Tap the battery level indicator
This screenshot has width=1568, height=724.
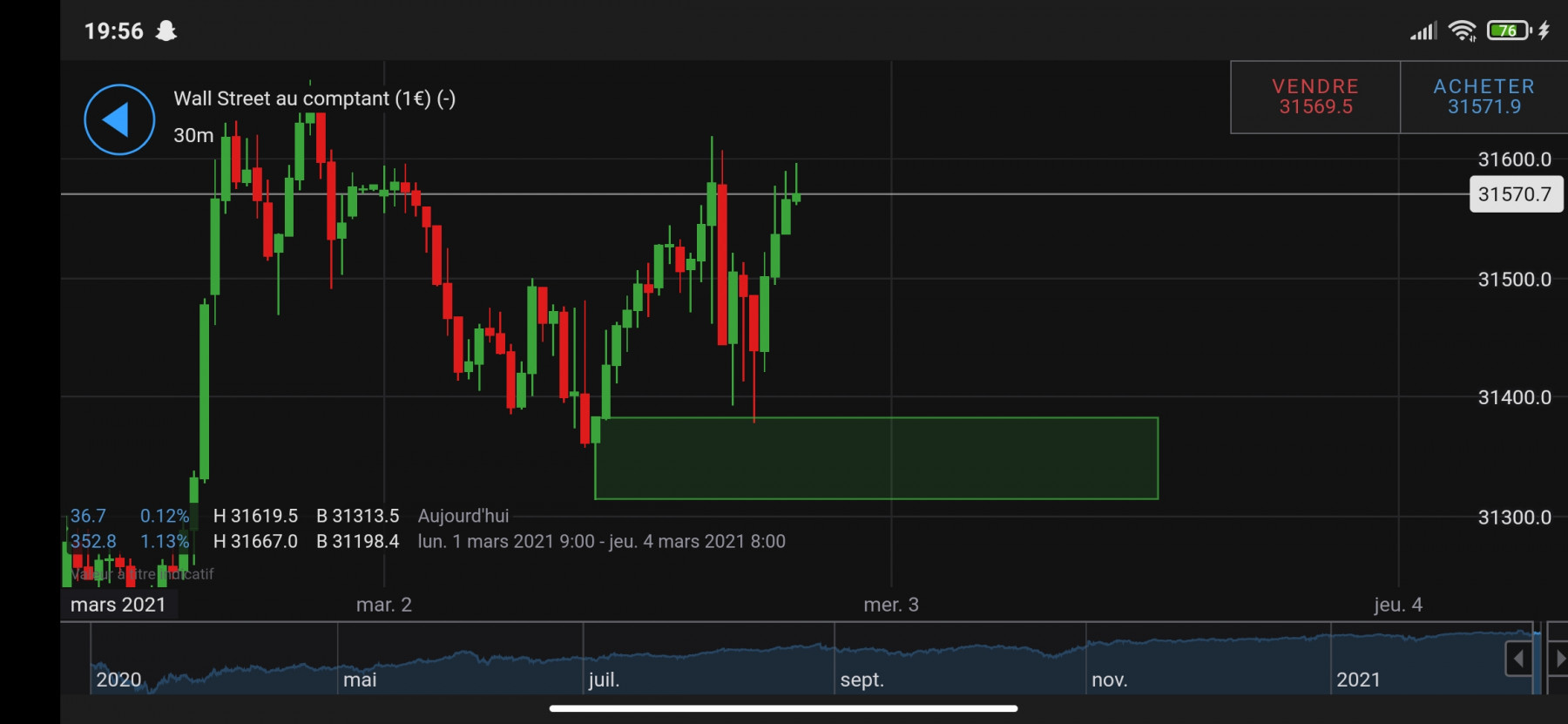coord(1510,30)
